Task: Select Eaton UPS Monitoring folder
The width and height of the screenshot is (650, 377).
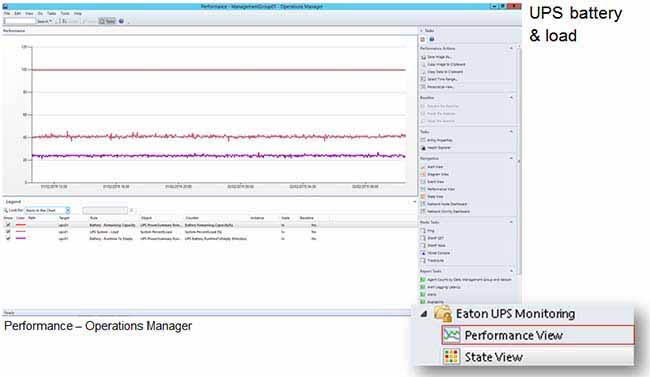Action: (x=505, y=314)
